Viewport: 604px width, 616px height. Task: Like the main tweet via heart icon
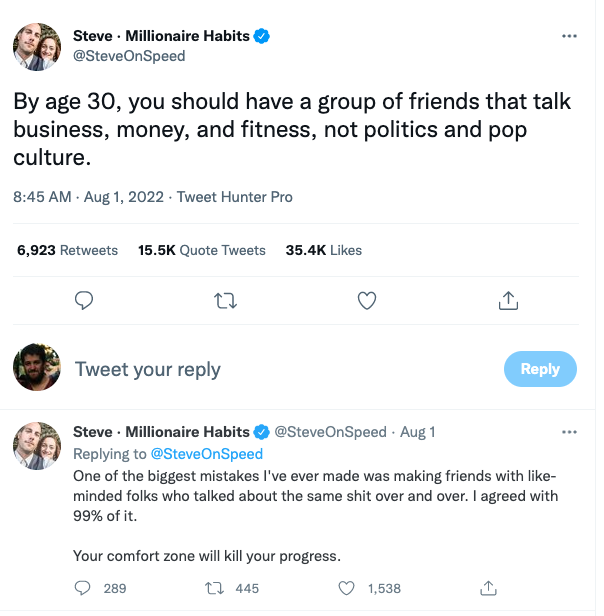pyautogui.click(x=367, y=300)
